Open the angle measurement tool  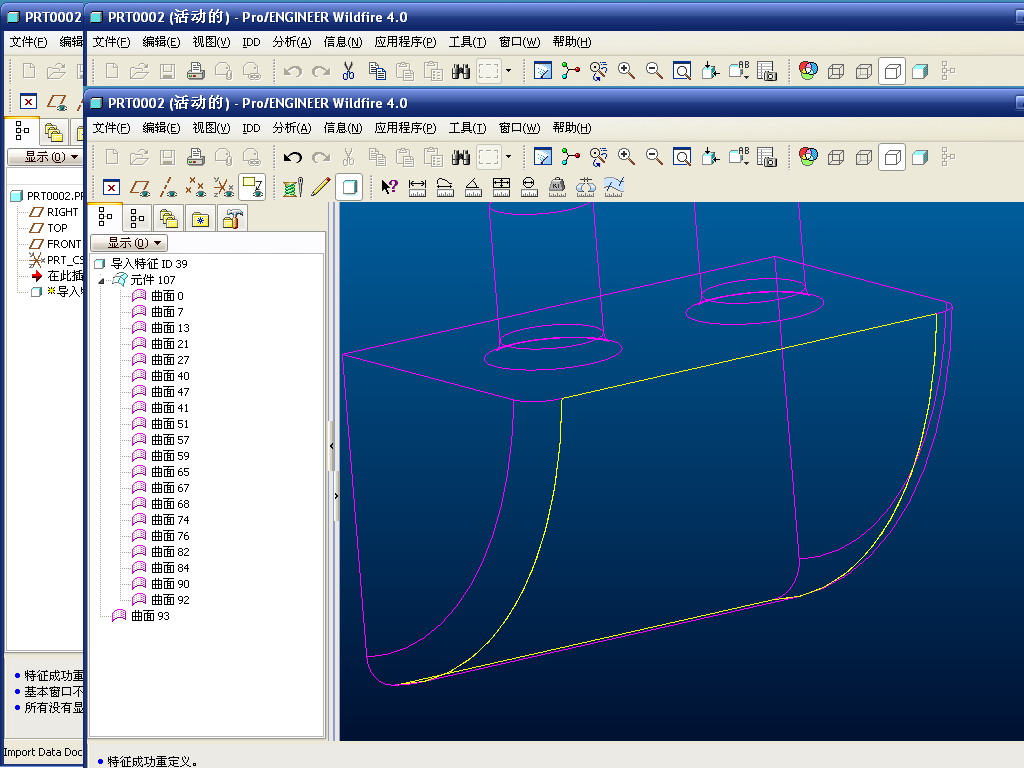coord(474,186)
